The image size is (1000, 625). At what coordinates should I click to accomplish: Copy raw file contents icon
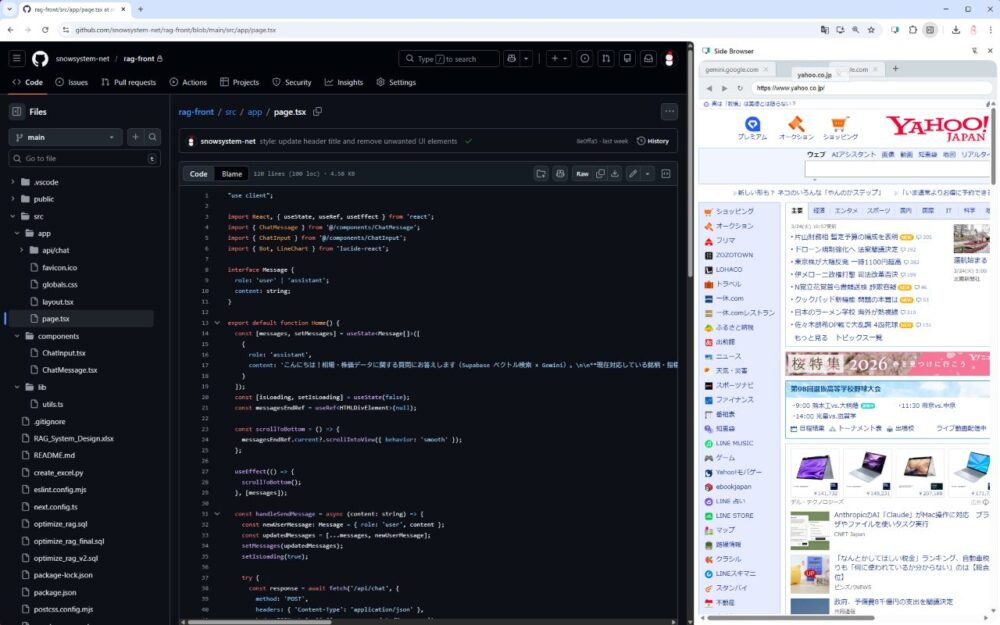coord(601,174)
